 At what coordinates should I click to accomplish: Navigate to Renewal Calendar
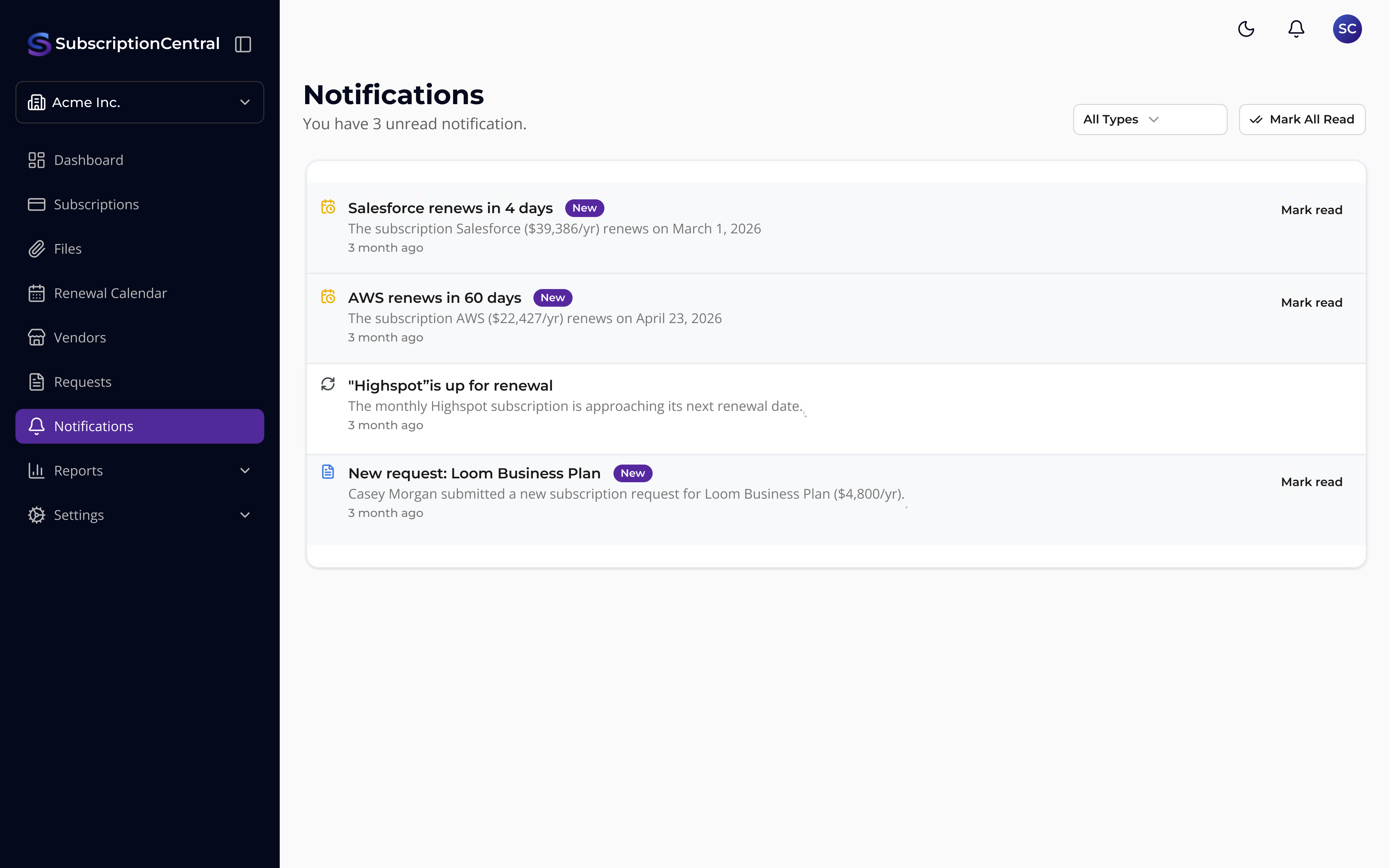(140, 293)
